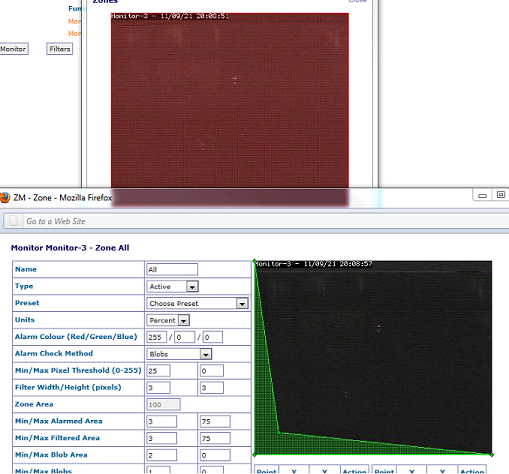The height and width of the screenshot is (474, 509).
Task: Click the Max Blob Area field
Action: click(x=215, y=455)
